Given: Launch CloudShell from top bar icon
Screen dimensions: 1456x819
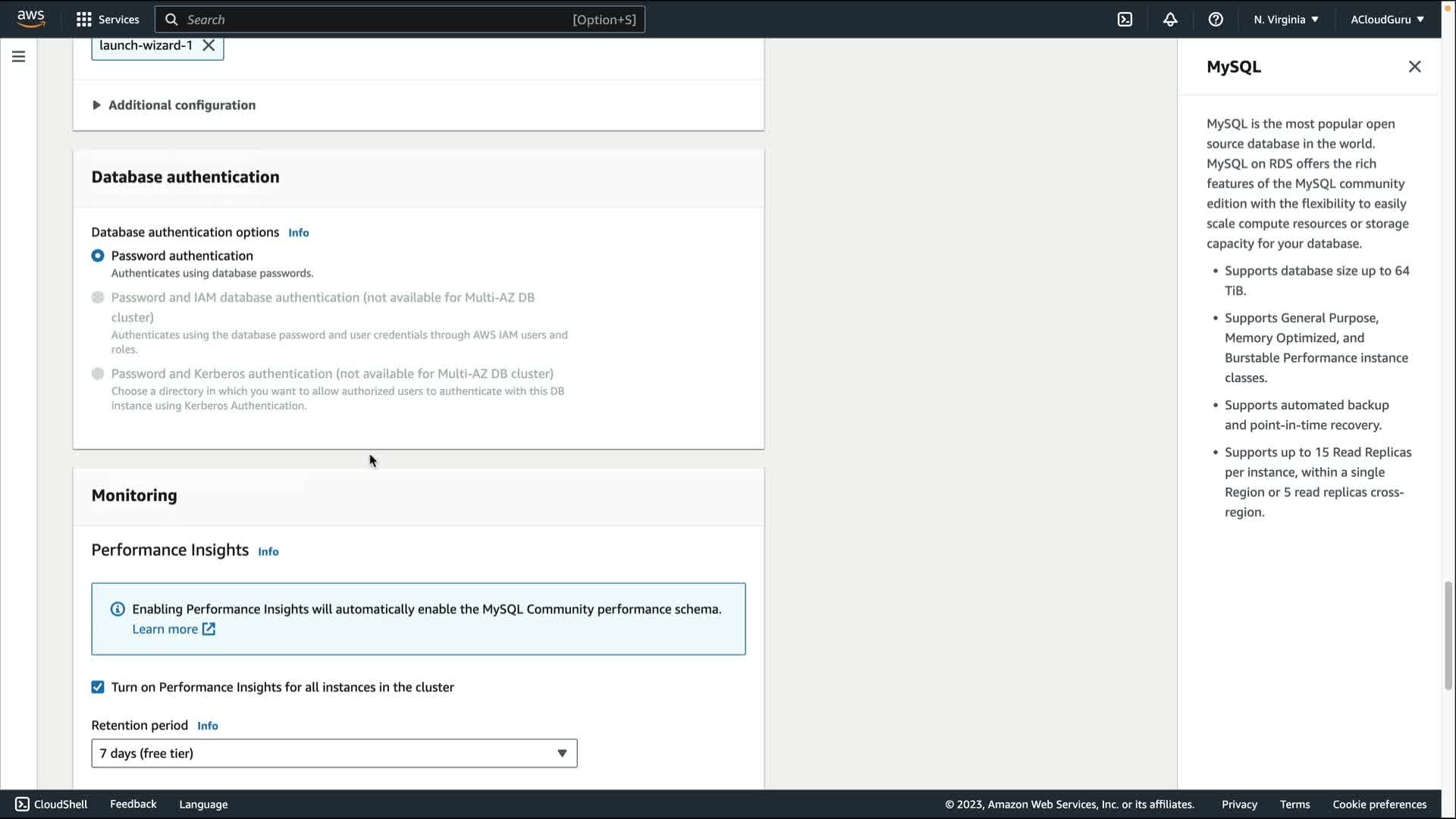Looking at the screenshot, I should click(1125, 20).
